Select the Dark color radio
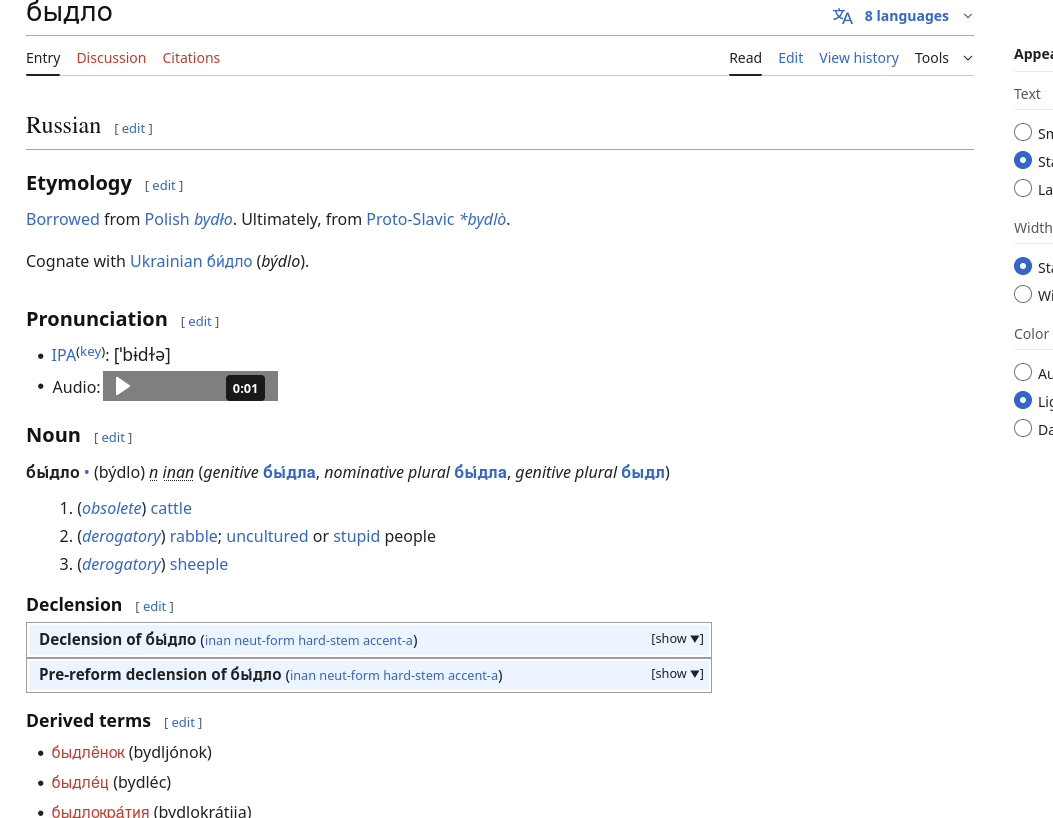1053x818 pixels. click(1023, 428)
